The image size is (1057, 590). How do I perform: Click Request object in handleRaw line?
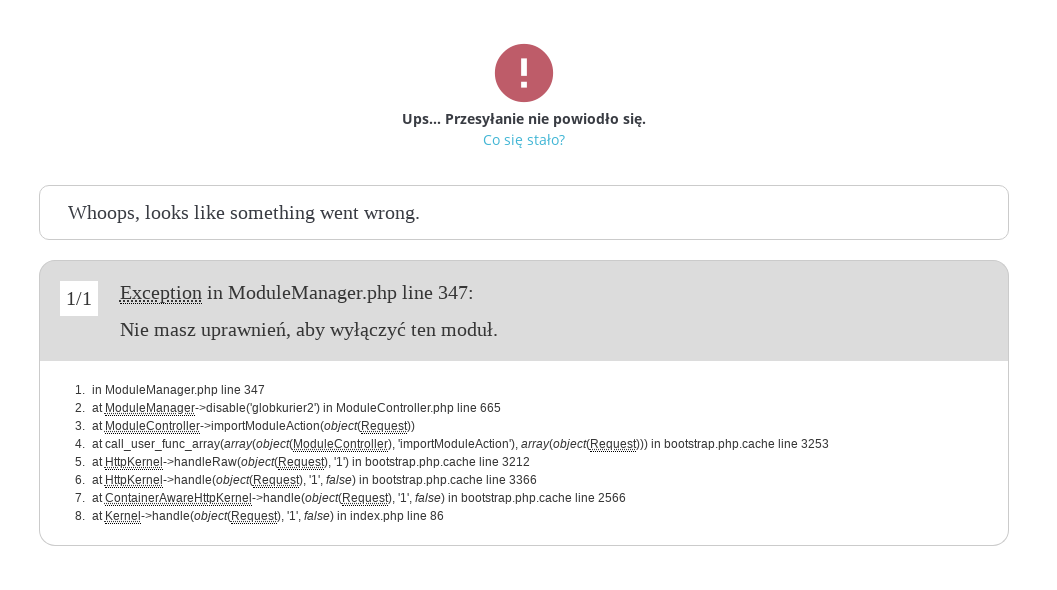(x=301, y=463)
